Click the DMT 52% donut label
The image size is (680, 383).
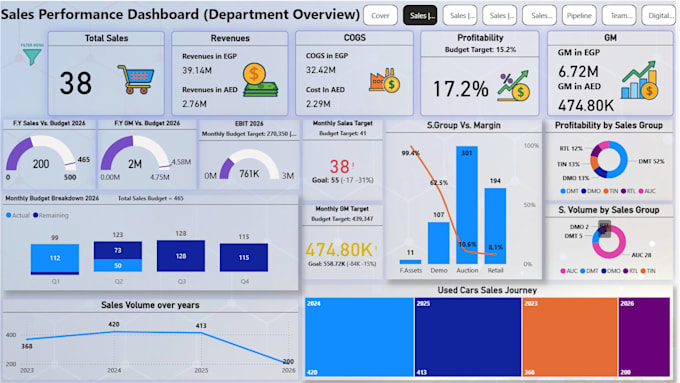(651, 161)
